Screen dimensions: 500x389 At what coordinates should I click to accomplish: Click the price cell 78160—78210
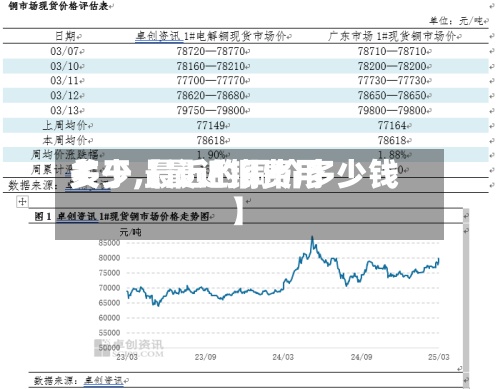click(211, 66)
